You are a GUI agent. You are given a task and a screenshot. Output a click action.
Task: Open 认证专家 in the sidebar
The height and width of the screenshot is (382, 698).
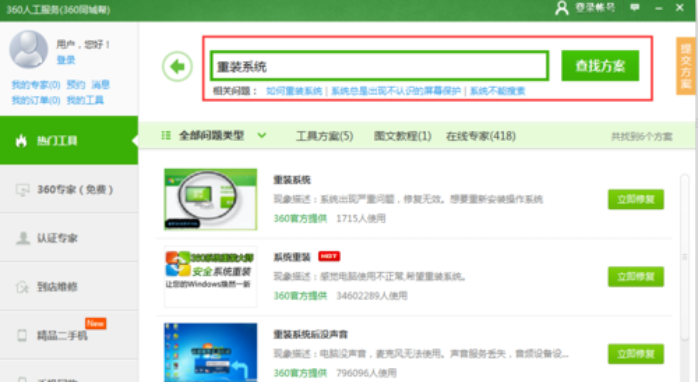click(69, 238)
